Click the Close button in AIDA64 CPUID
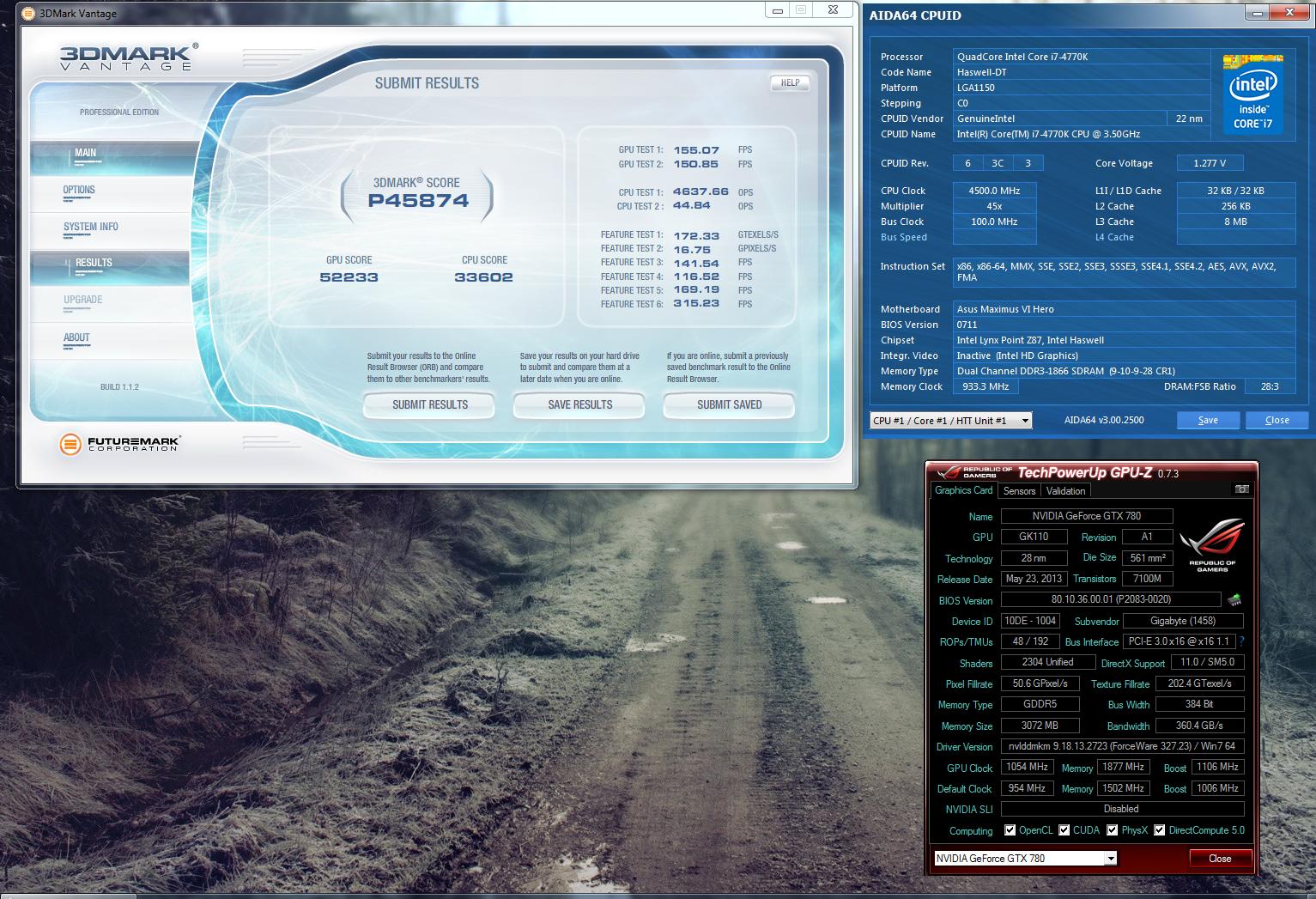This screenshot has height=899, width=1316. 1277,420
